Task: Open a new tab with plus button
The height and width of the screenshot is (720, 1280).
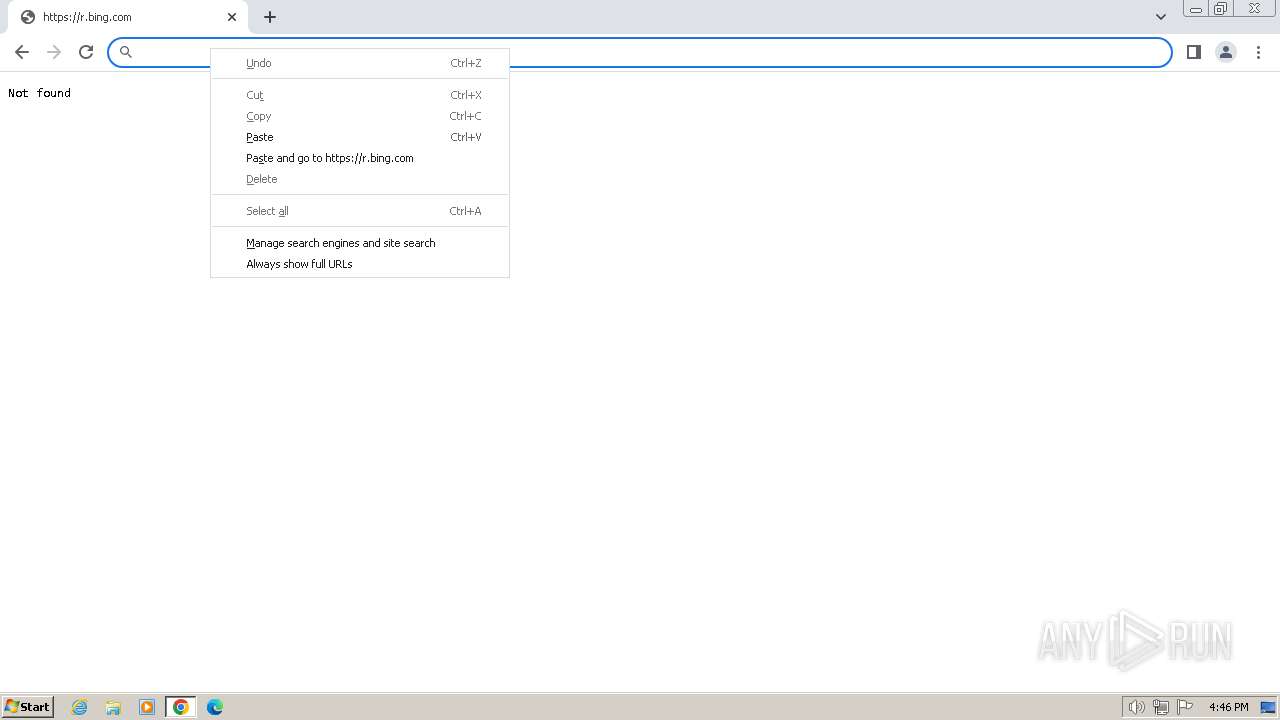Action: 270,17
